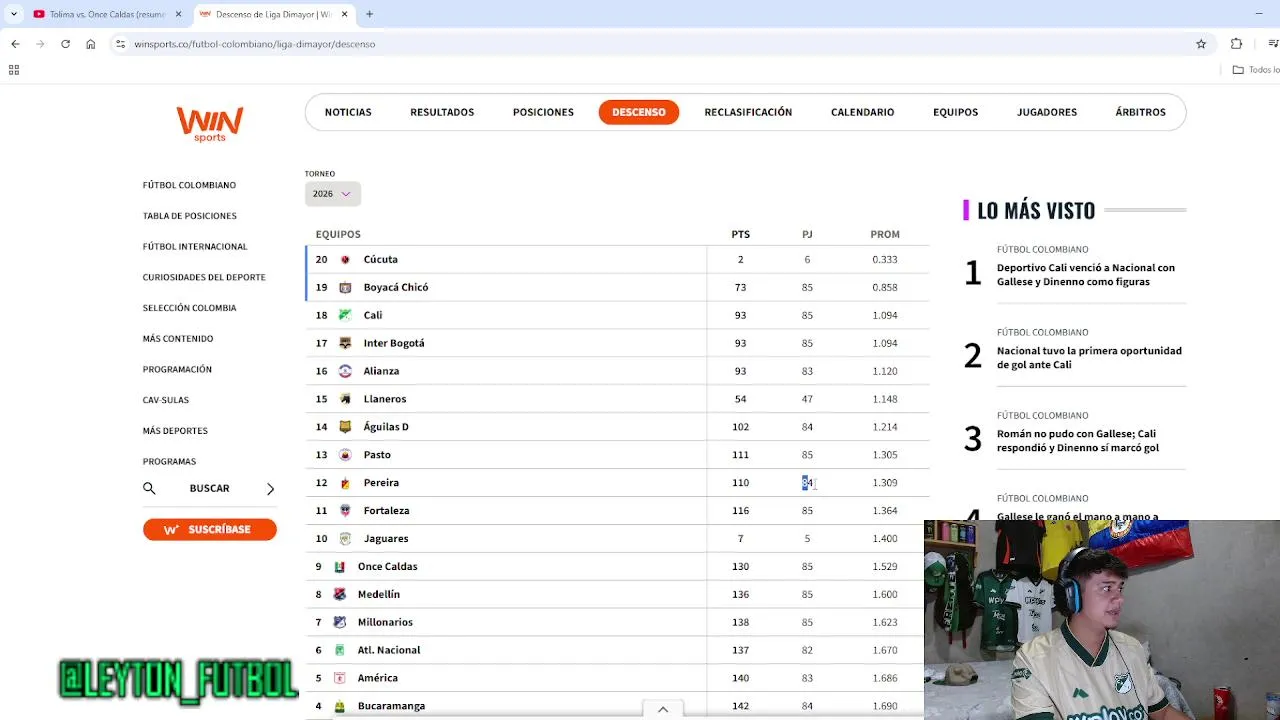Screen dimensions: 1280x720
Task: Click the América team crest
Action: [339, 678]
